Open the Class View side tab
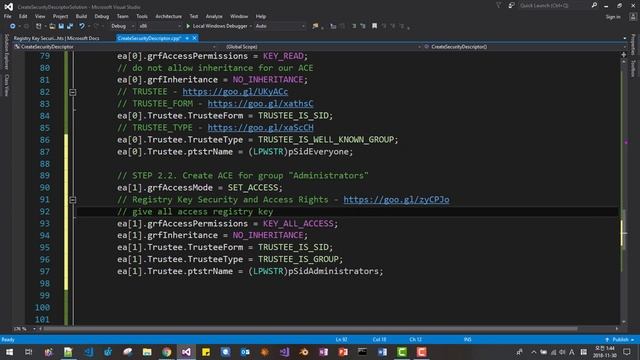The width and height of the screenshot is (640, 360). coord(6,85)
